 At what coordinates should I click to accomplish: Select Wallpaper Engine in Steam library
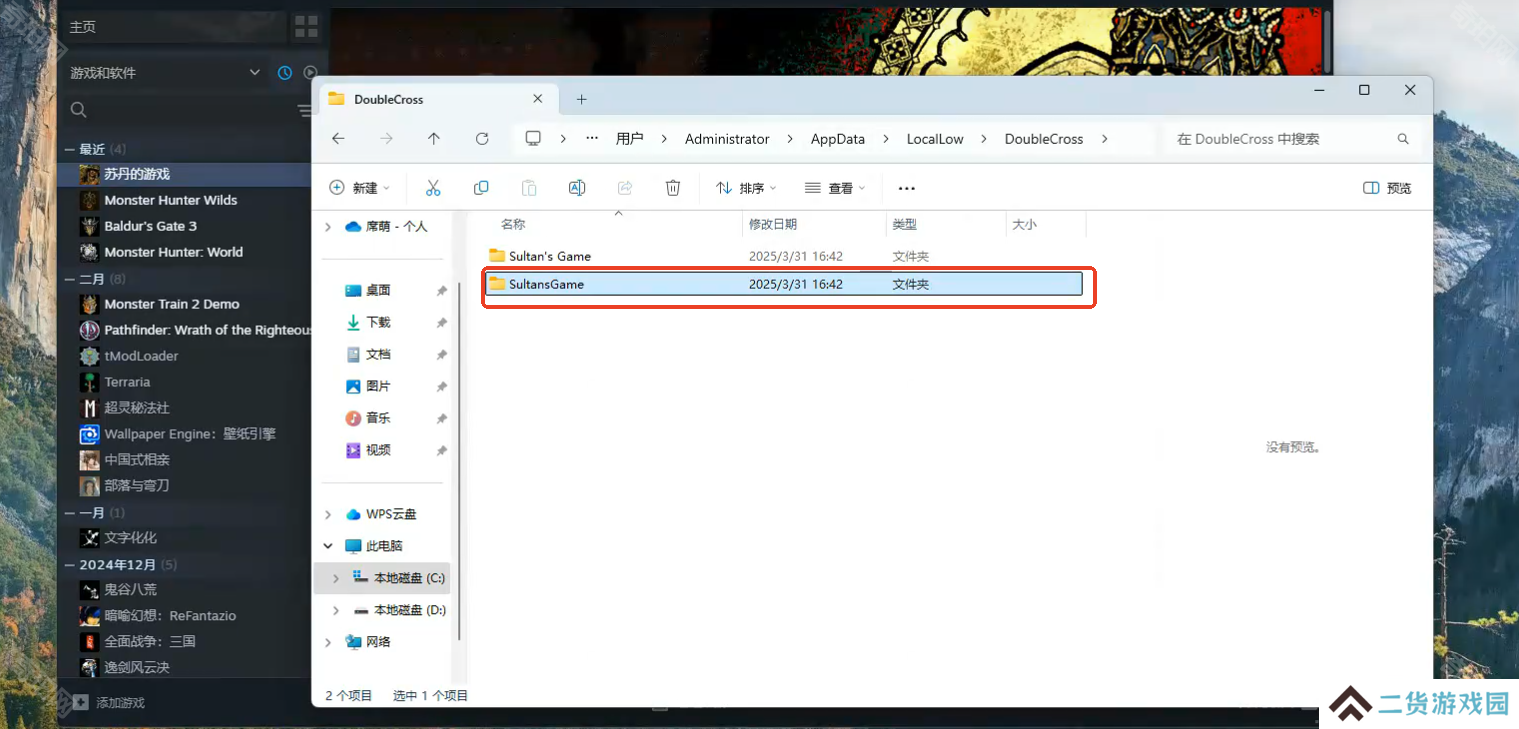(190, 434)
